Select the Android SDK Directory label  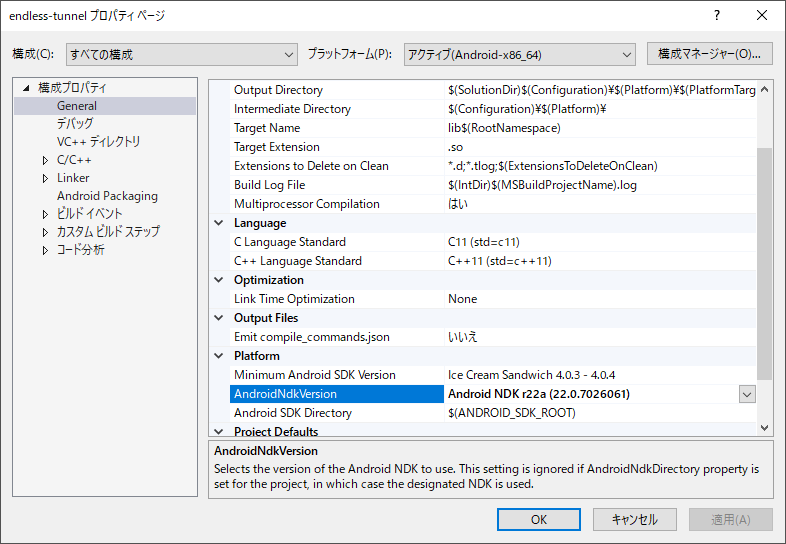pyautogui.click(x=293, y=413)
